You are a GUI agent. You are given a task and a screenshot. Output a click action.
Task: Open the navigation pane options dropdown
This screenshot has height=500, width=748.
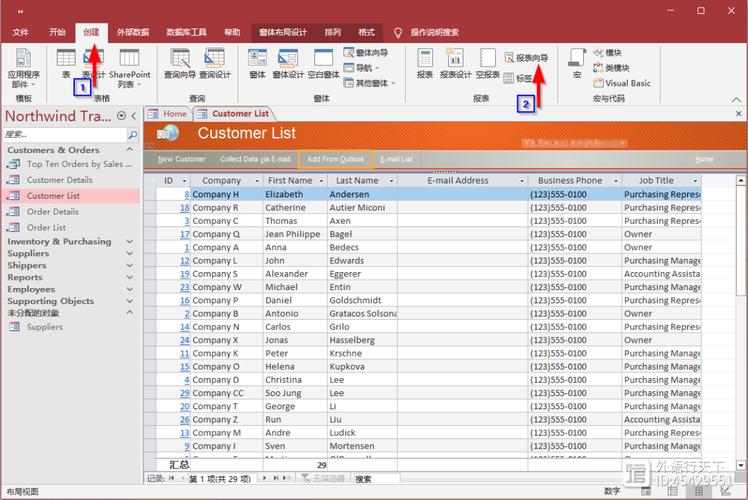[122, 115]
